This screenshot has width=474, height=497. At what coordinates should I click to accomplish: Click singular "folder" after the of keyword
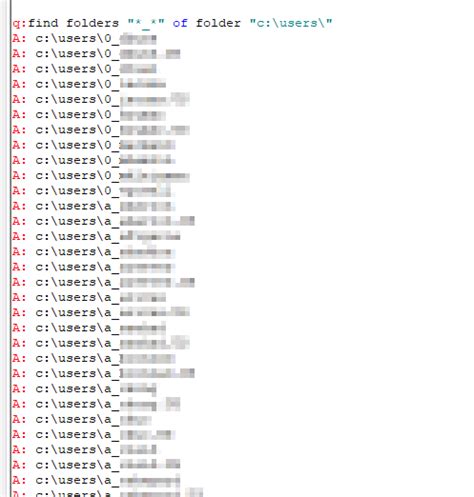pos(218,23)
